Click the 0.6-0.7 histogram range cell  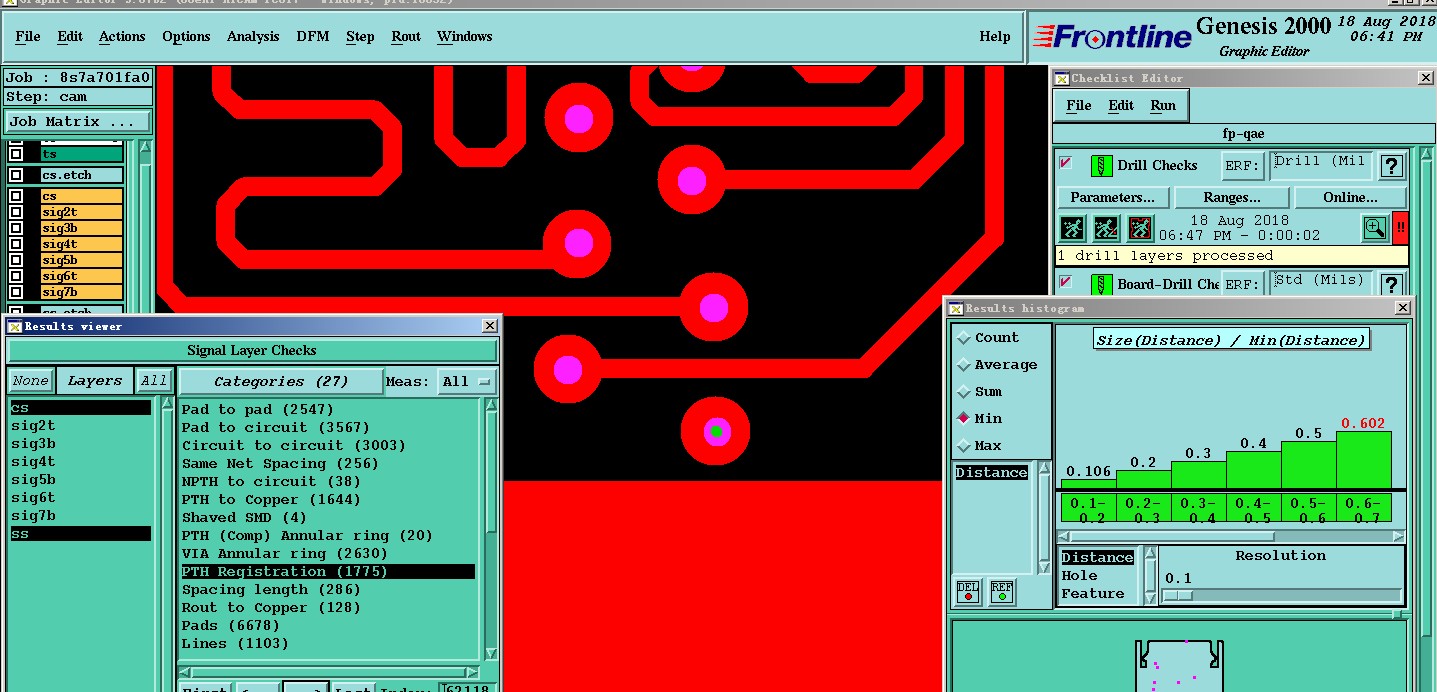1363,509
